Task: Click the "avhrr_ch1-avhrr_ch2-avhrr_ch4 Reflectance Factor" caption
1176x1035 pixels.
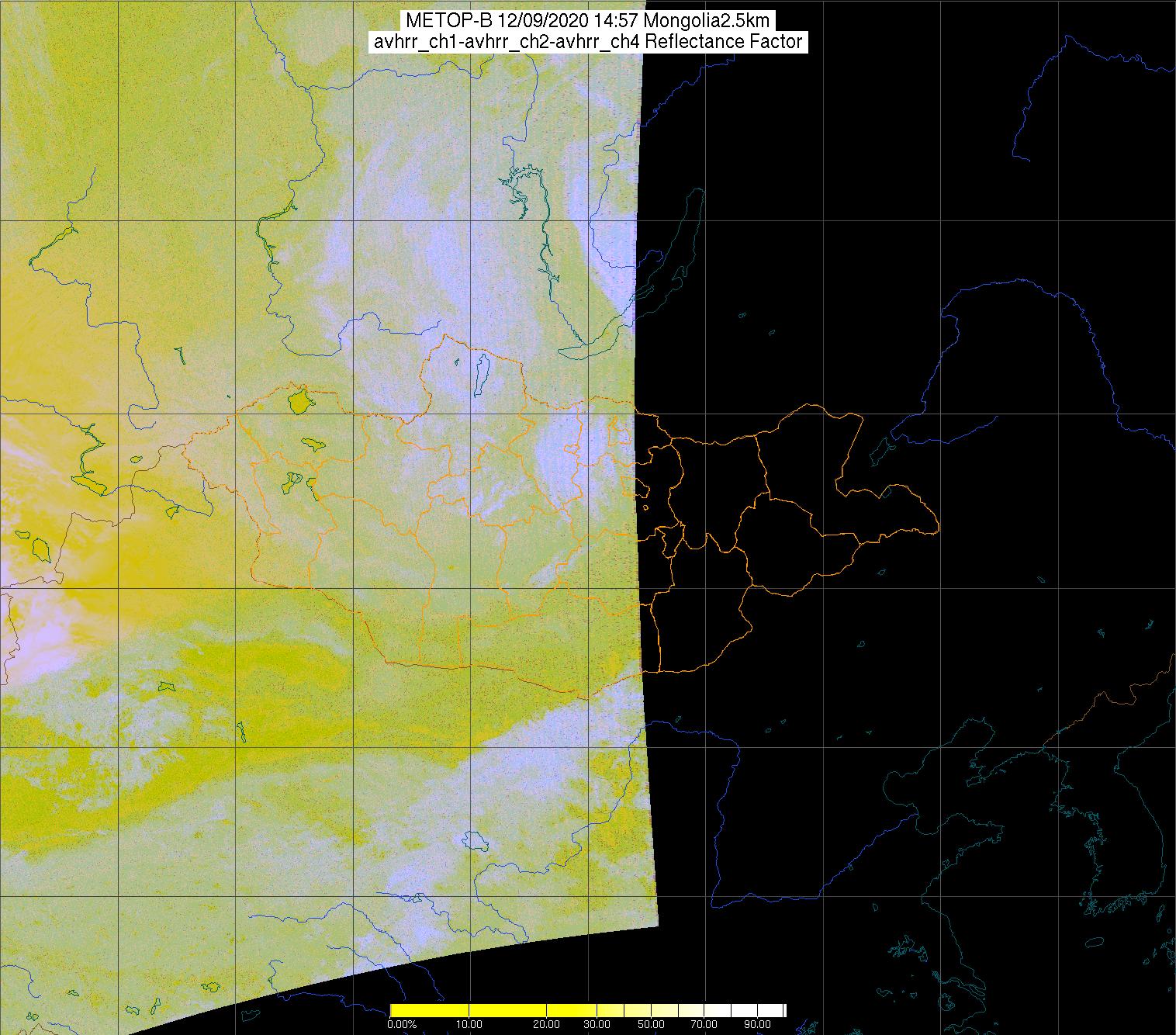Action: click(587, 42)
